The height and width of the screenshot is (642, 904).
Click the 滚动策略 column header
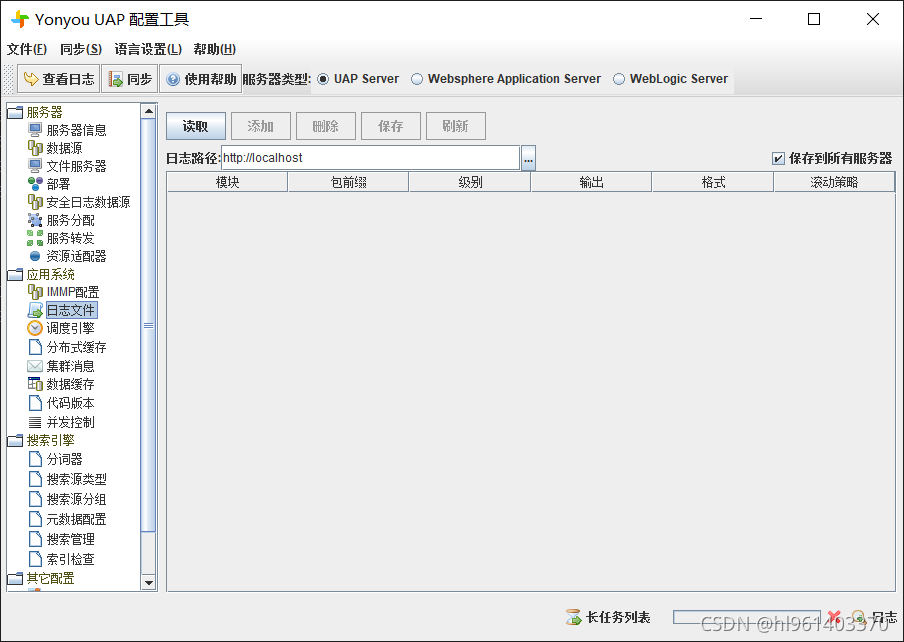[834, 182]
